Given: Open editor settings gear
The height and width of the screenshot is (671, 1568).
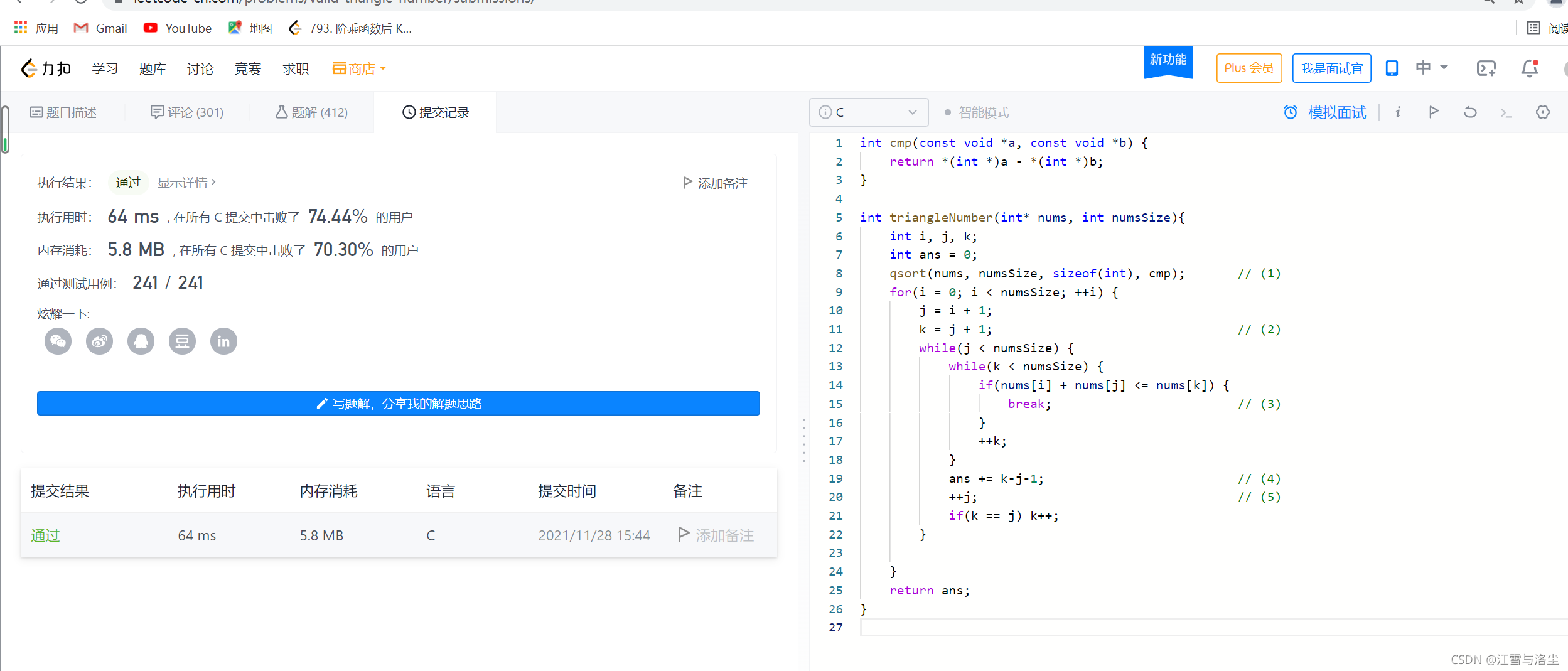Looking at the screenshot, I should [x=1543, y=112].
